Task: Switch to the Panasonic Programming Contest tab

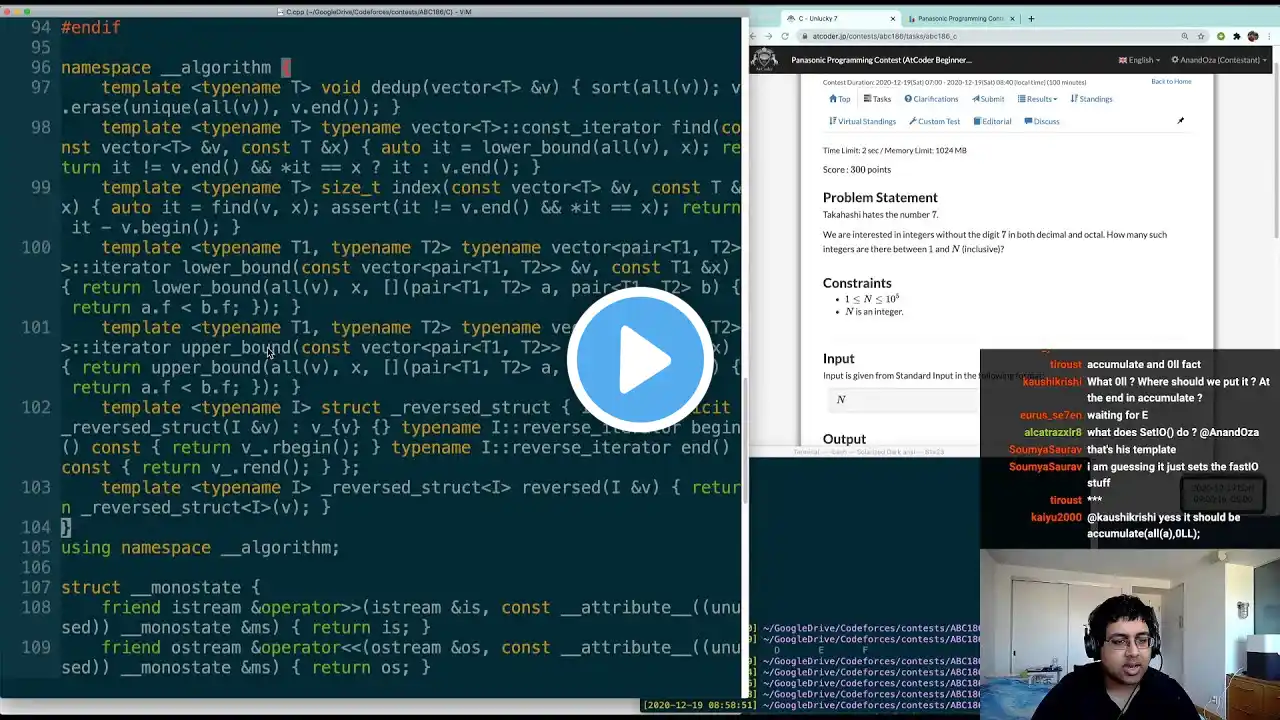Action: click(960, 18)
